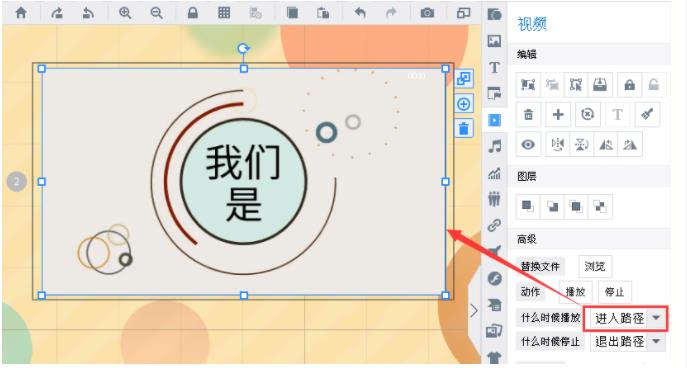
Task: Move object backward one layer
Action: click(x=600, y=206)
